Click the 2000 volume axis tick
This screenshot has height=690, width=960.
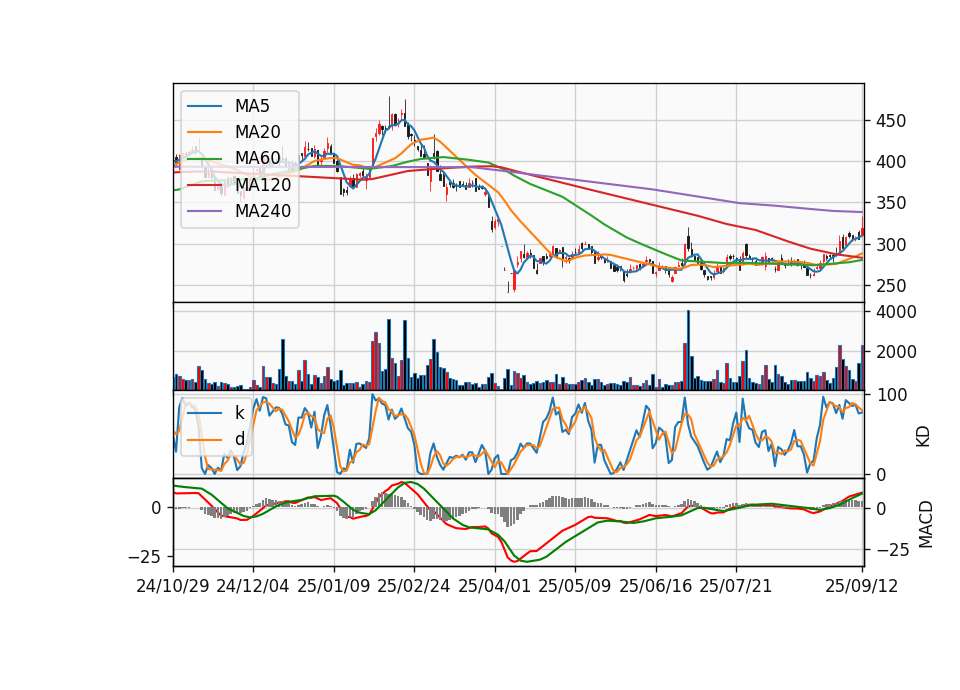click(896, 352)
